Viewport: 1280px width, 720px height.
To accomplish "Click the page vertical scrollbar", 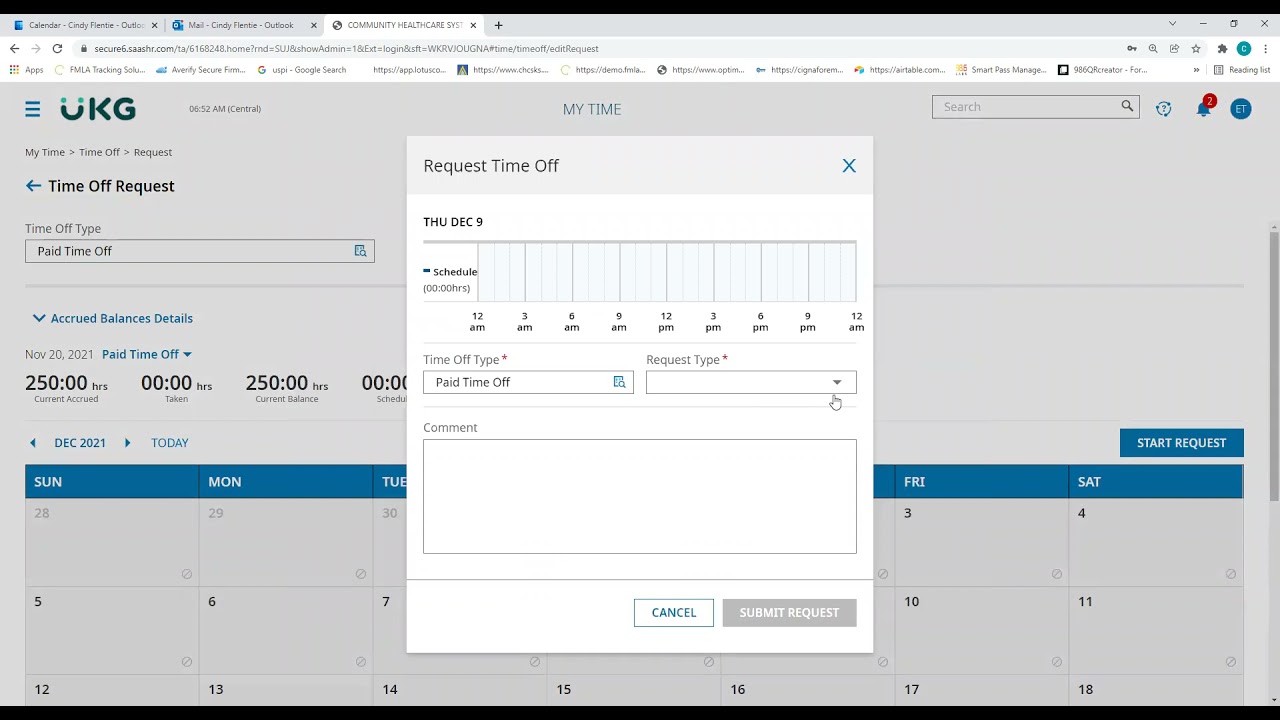I will (x=1274, y=365).
